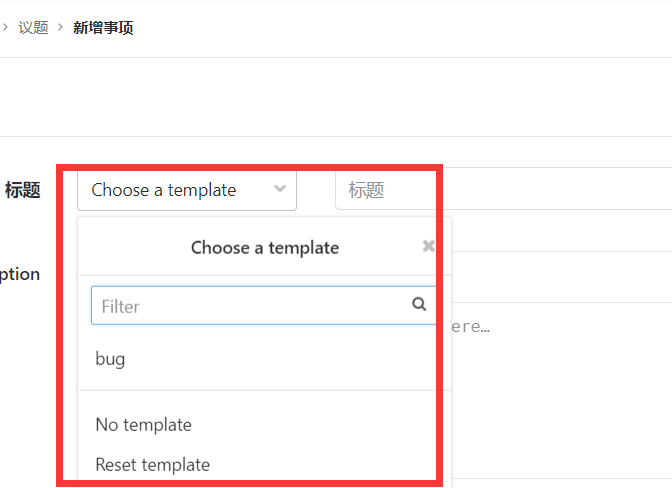The height and width of the screenshot is (488, 672).
Task: Choose the "No template" option
Action: pyautogui.click(x=143, y=425)
